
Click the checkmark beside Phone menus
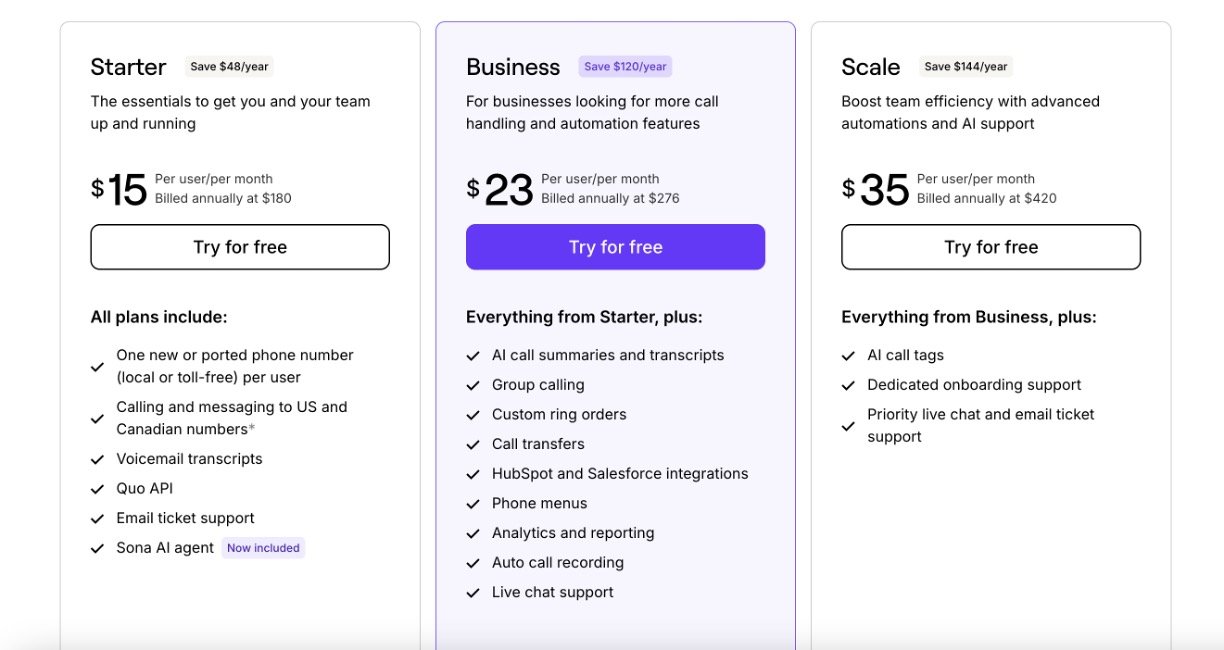click(473, 504)
